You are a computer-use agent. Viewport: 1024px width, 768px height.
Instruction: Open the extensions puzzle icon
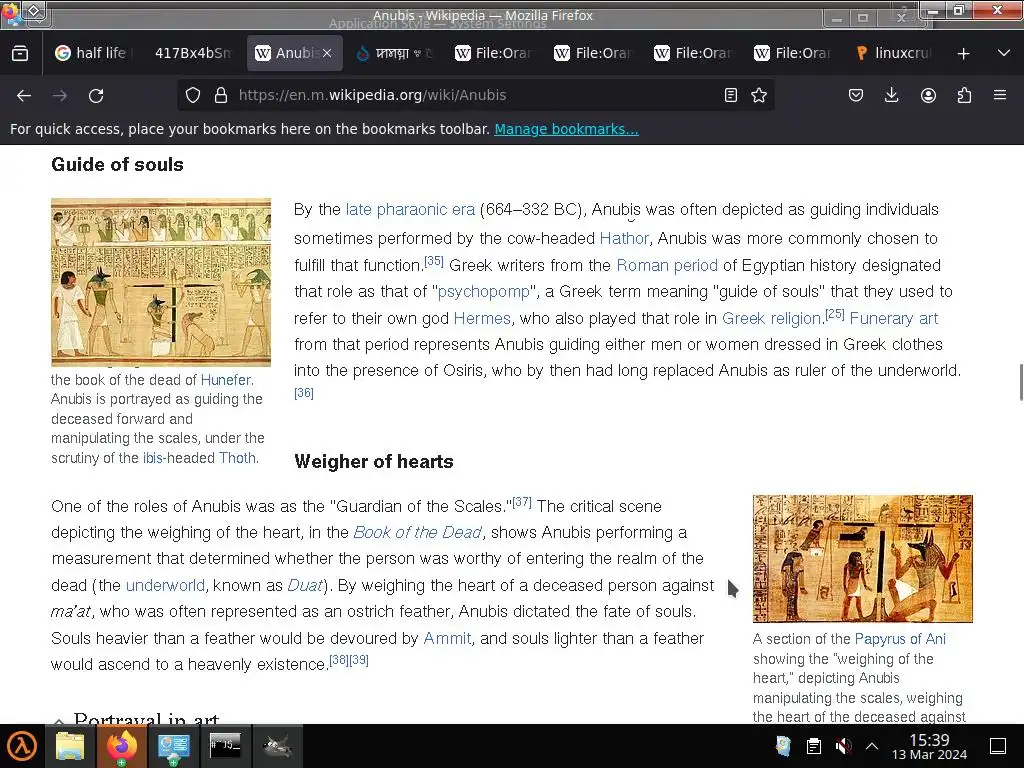(x=964, y=95)
